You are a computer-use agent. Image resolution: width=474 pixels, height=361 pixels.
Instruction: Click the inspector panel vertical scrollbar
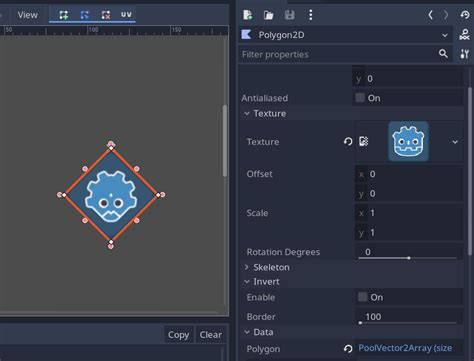click(470, 172)
